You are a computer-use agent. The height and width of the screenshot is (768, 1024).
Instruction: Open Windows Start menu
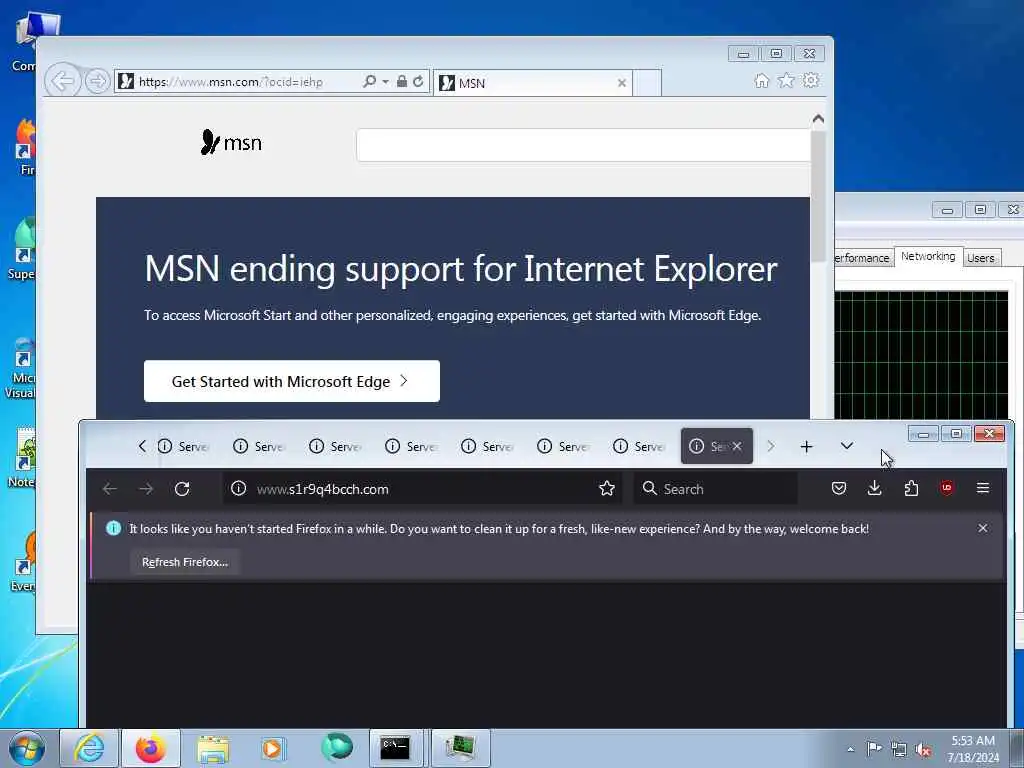click(x=27, y=748)
